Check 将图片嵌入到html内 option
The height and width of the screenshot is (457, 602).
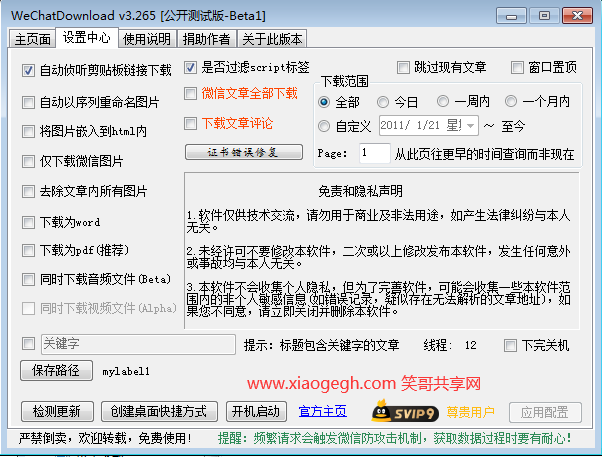[28, 131]
